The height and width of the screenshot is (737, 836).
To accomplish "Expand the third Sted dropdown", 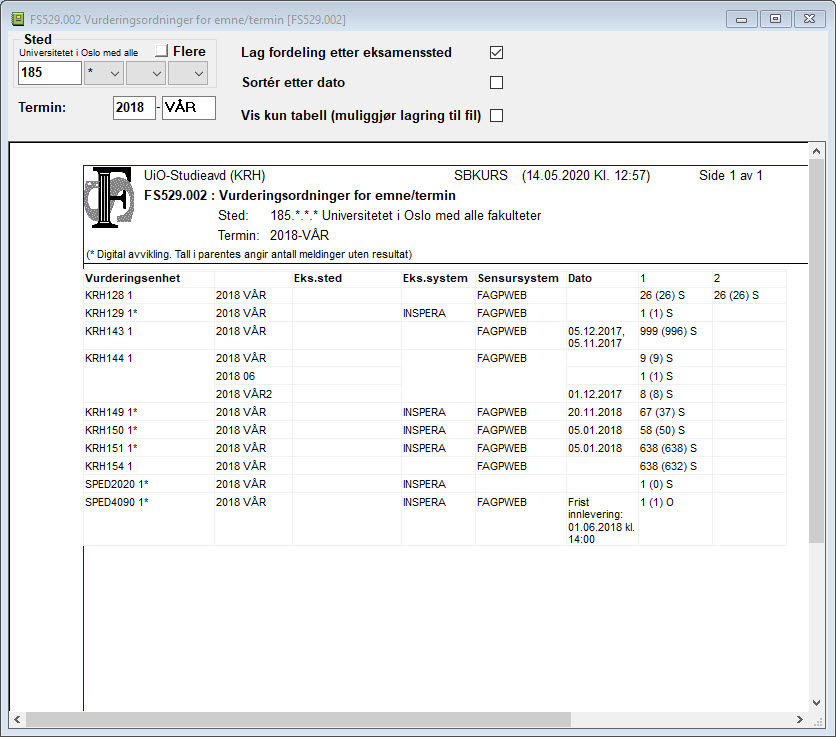I will click(188, 73).
